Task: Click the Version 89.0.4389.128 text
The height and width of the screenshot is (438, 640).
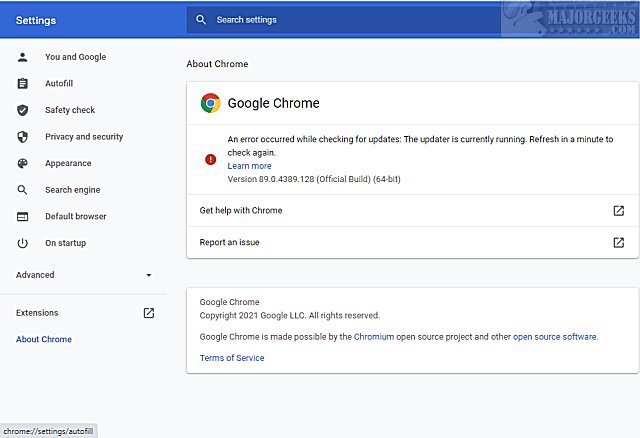Action: (x=314, y=179)
